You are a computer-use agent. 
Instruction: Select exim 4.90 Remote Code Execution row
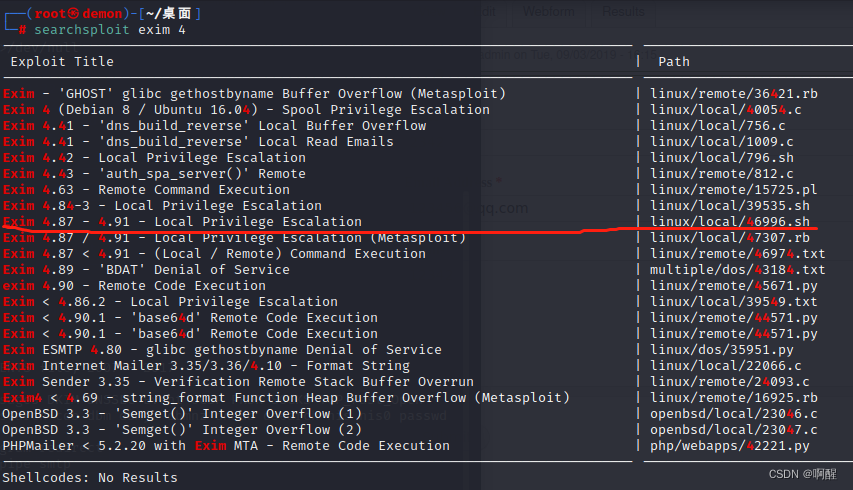click(x=134, y=286)
